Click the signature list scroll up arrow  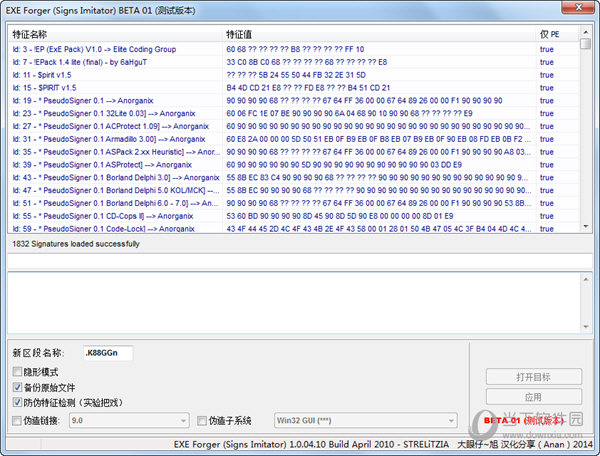(x=585, y=32)
